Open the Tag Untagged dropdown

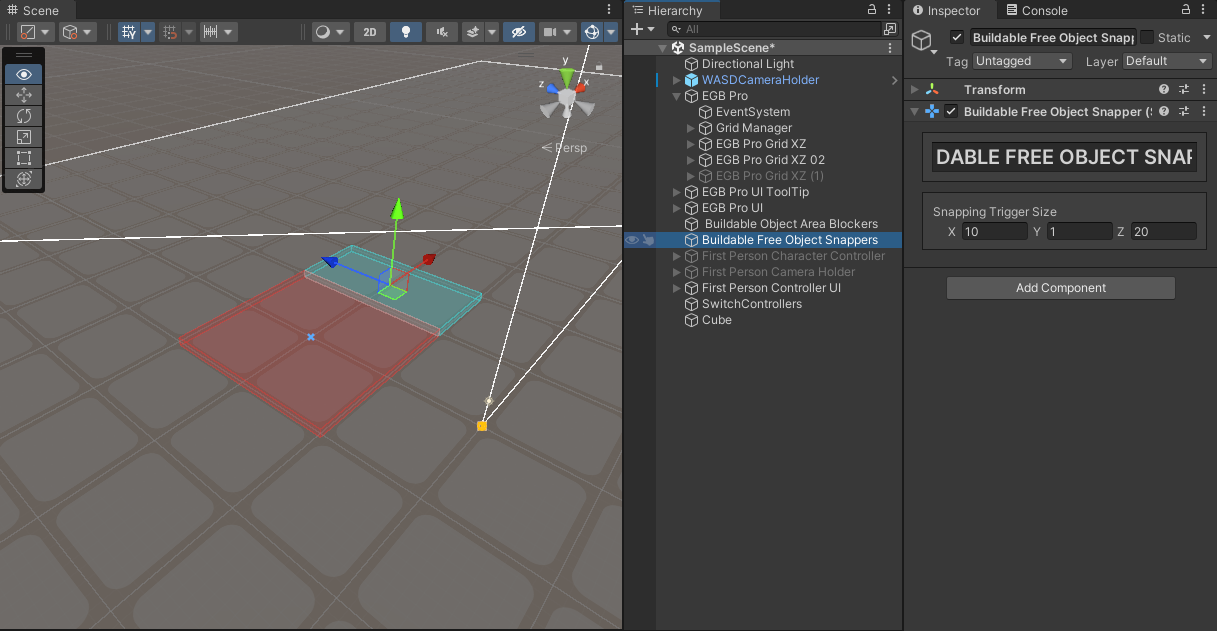pyautogui.click(x=1022, y=61)
